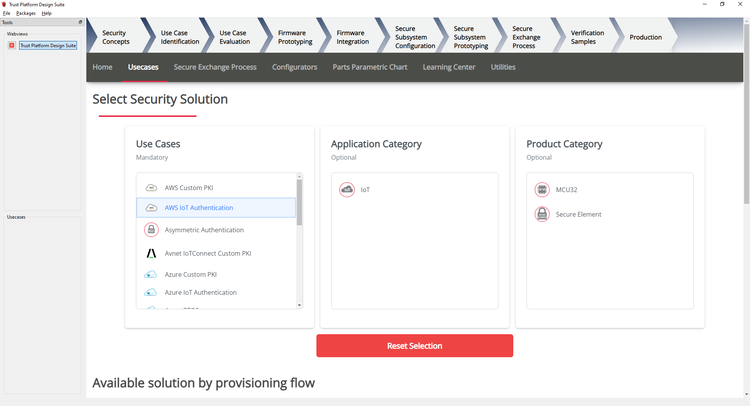Click the Azure IoT Authentication cloud icon
The height and width of the screenshot is (406, 750).
click(151, 292)
